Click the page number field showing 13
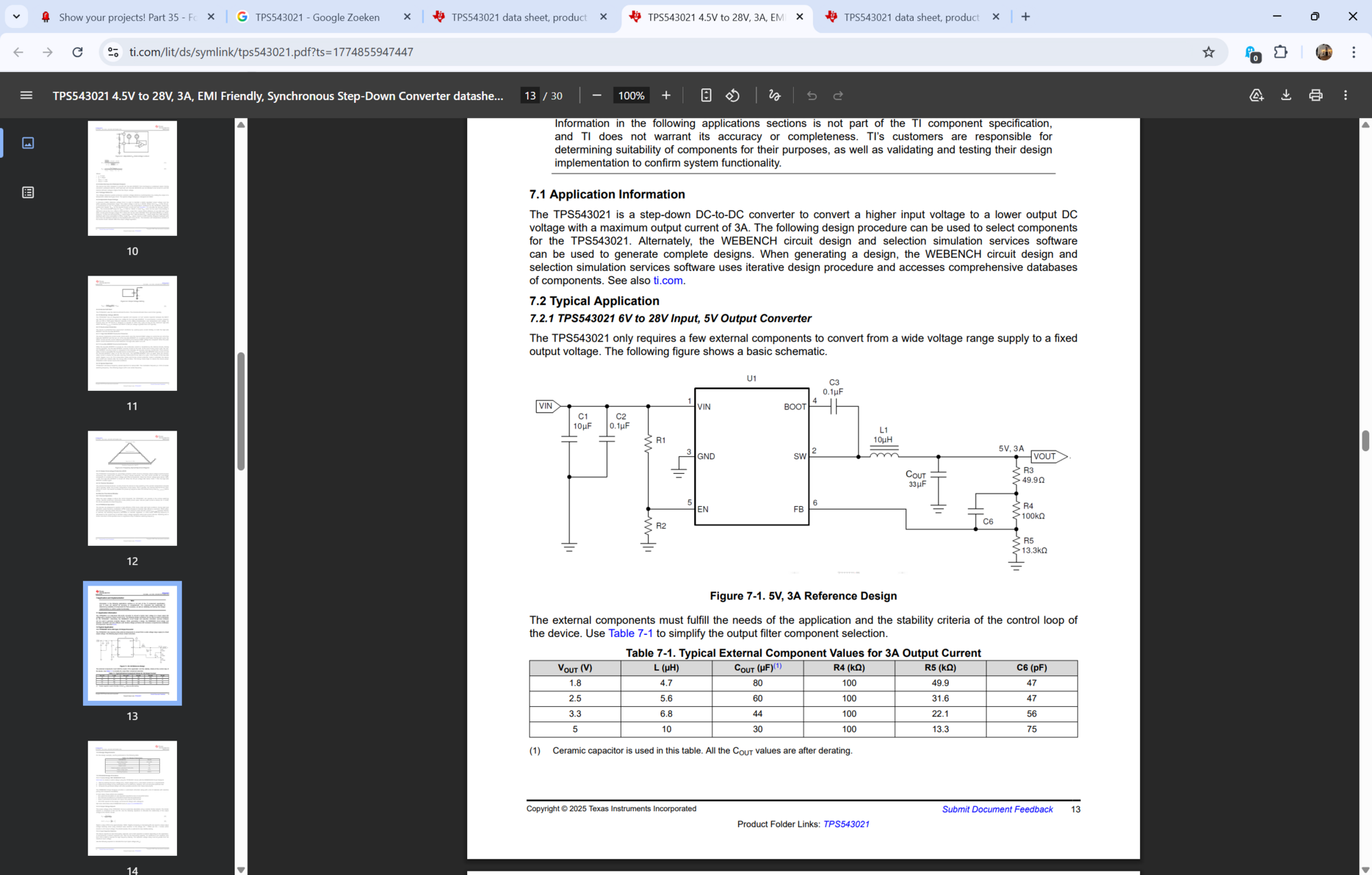 pyautogui.click(x=530, y=95)
